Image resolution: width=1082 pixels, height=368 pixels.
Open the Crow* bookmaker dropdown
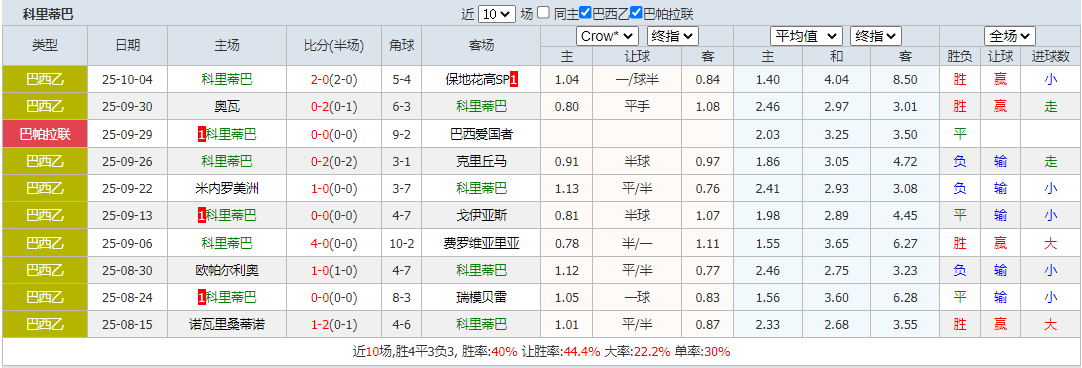point(608,36)
